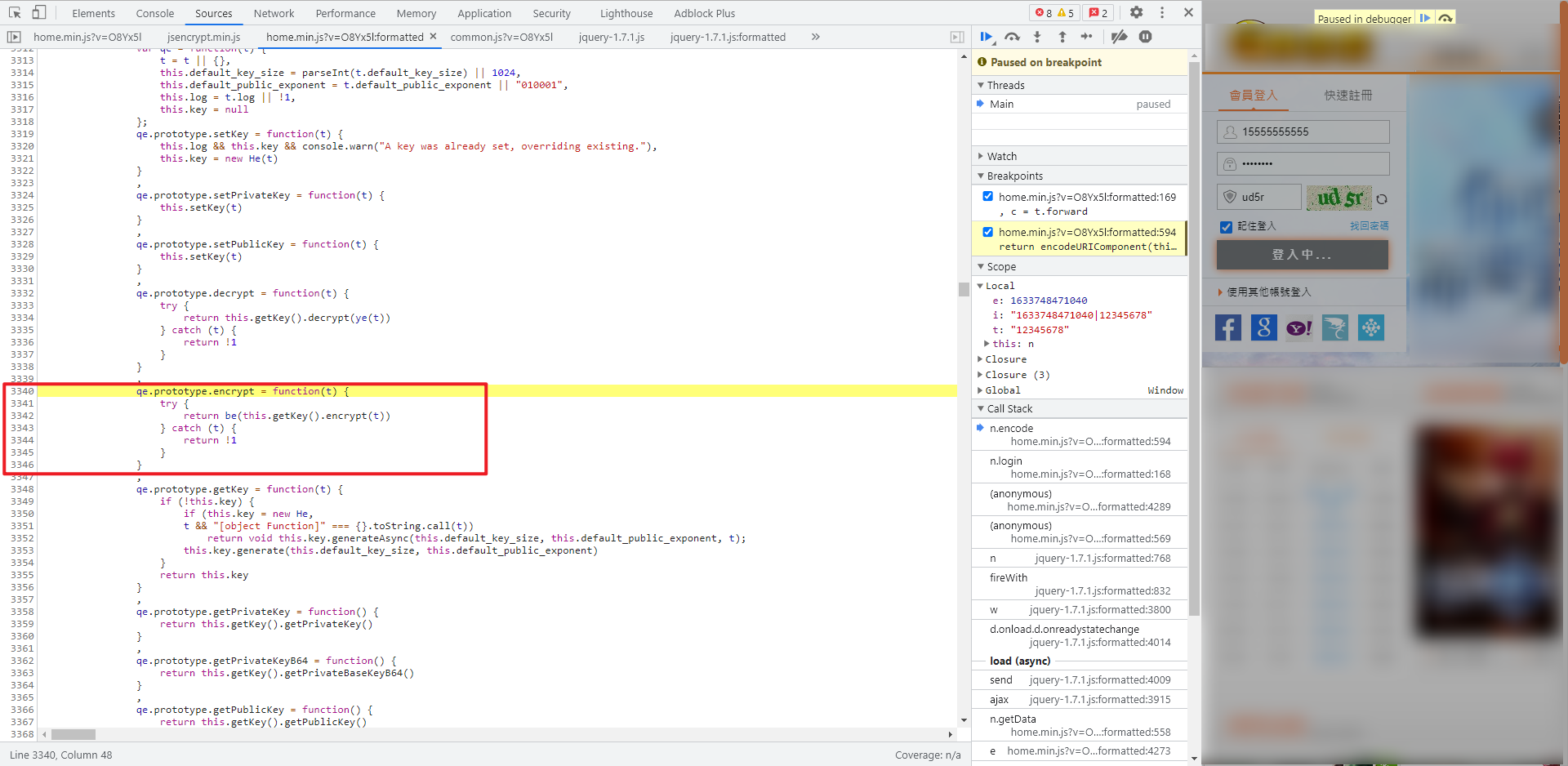Toggle the device toolbar icon

pyautogui.click(x=38, y=12)
